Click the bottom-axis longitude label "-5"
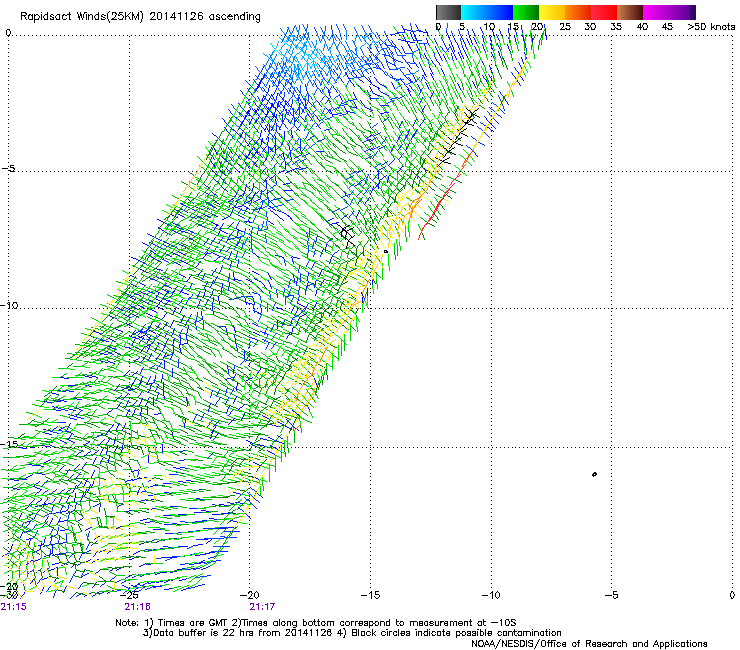The height and width of the screenshot is (650, 740). tap(611, 595)
